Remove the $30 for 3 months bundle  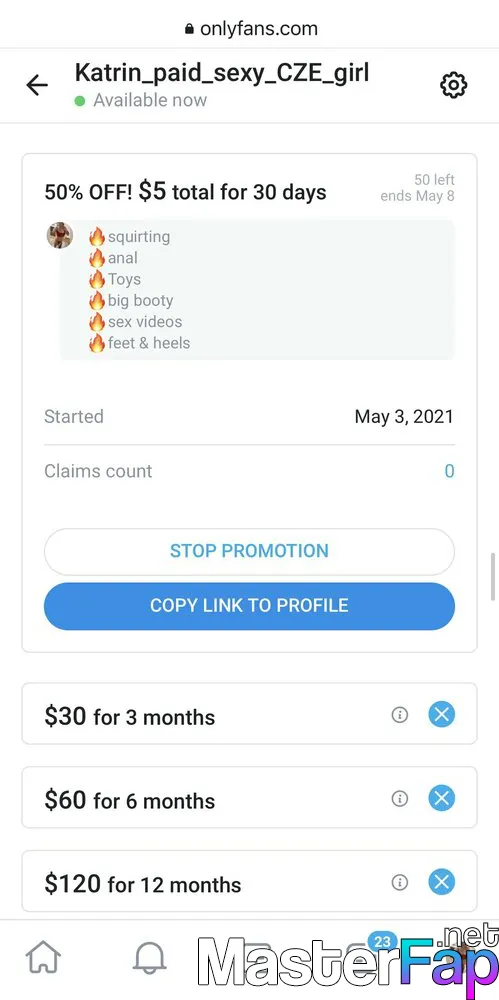point(441,714)
